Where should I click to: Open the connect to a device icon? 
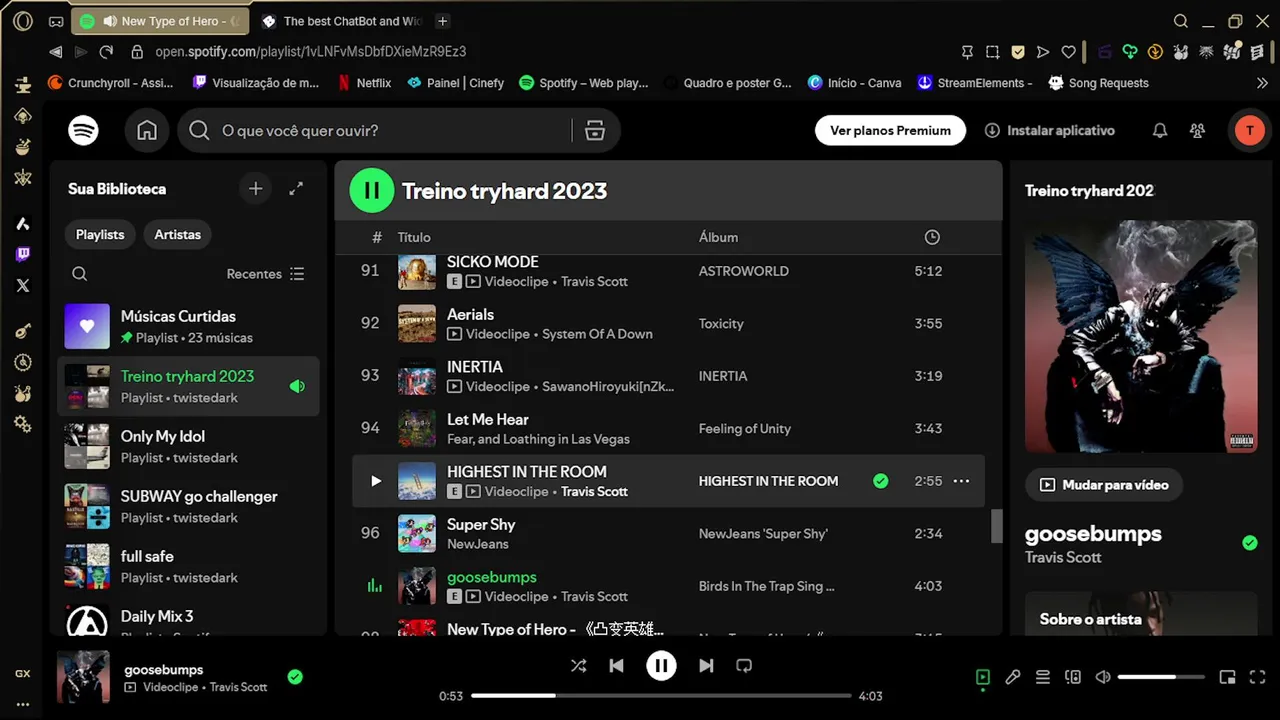pos(1073,677)
